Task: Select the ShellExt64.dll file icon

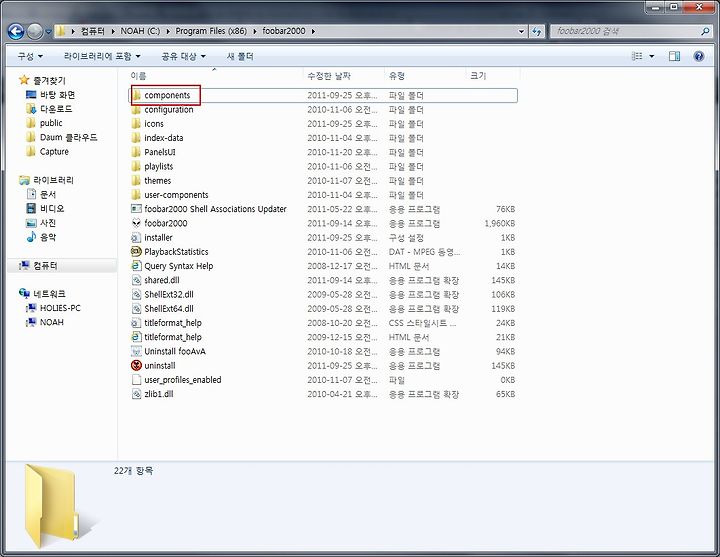Action: 136,309
